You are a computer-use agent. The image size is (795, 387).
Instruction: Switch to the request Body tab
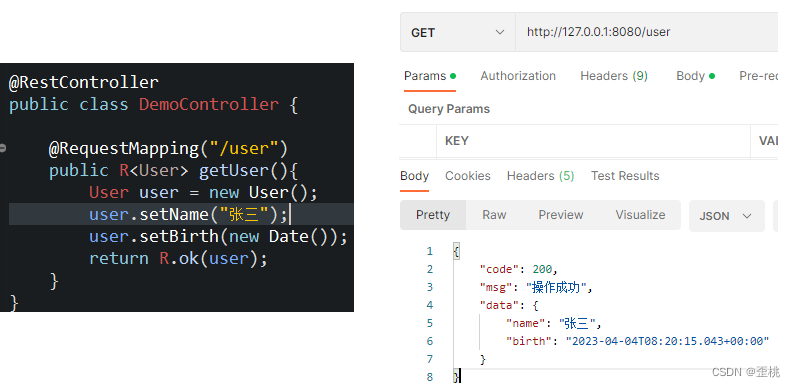click(695, 76)
